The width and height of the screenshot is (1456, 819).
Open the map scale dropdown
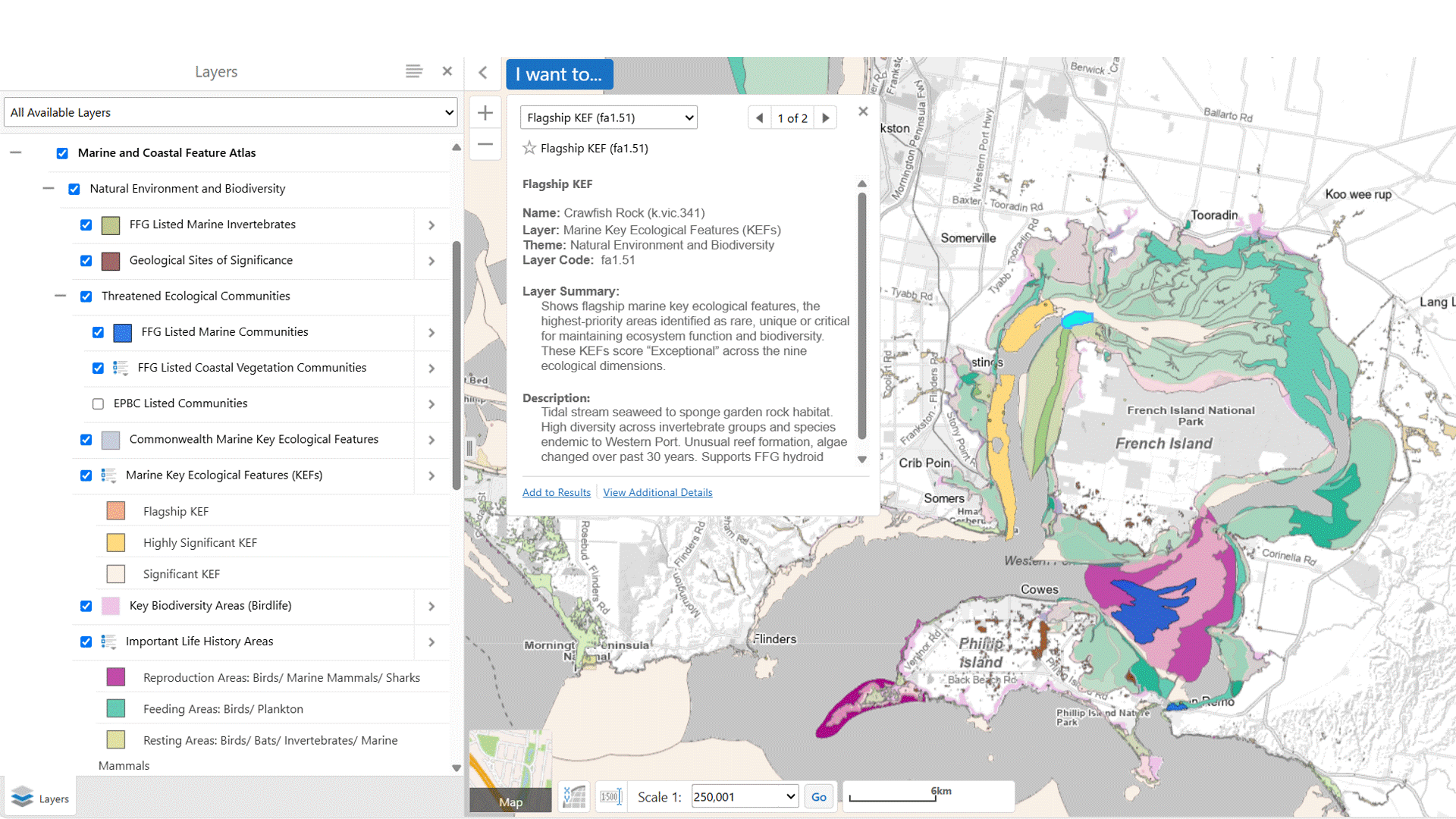[x=745, y=796]
